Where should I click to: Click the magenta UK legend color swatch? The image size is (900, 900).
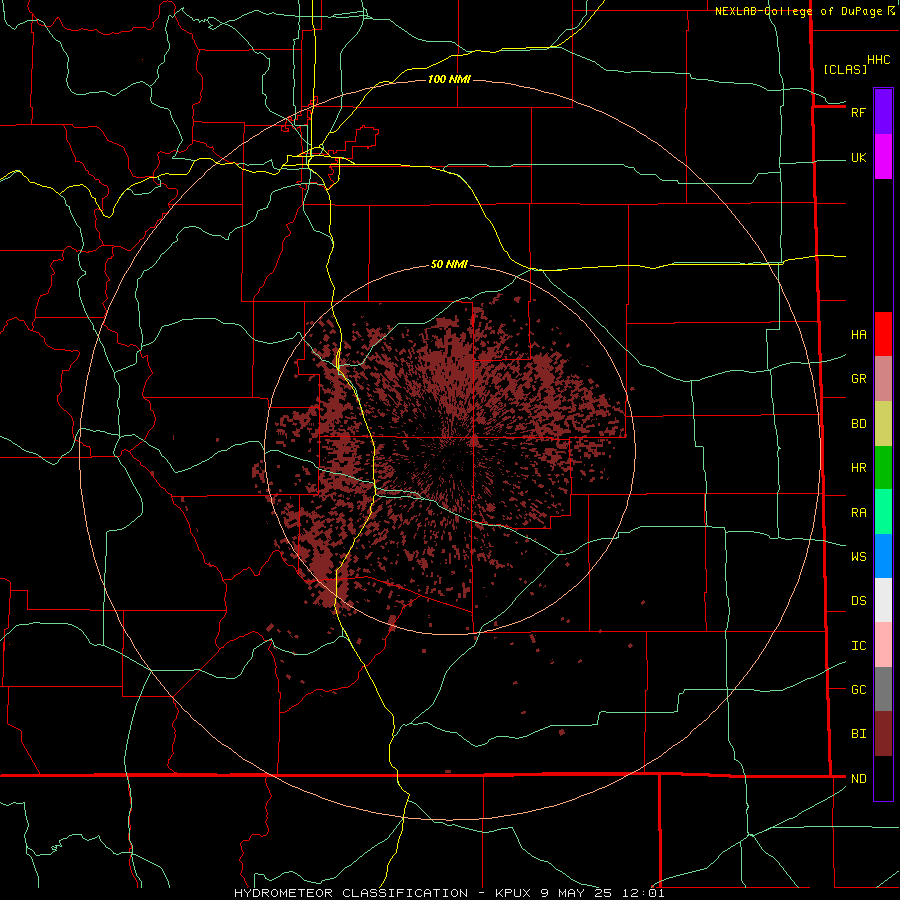(x=883, y=157)
